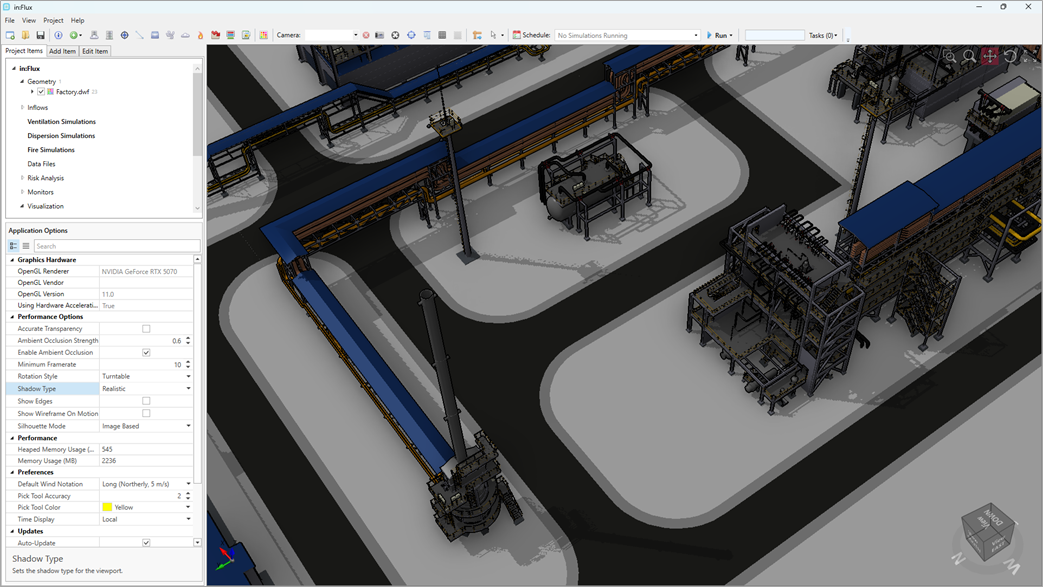
Task: Increase Ambient Occlusion Strength stepper
Action: [x=188, y=338]
